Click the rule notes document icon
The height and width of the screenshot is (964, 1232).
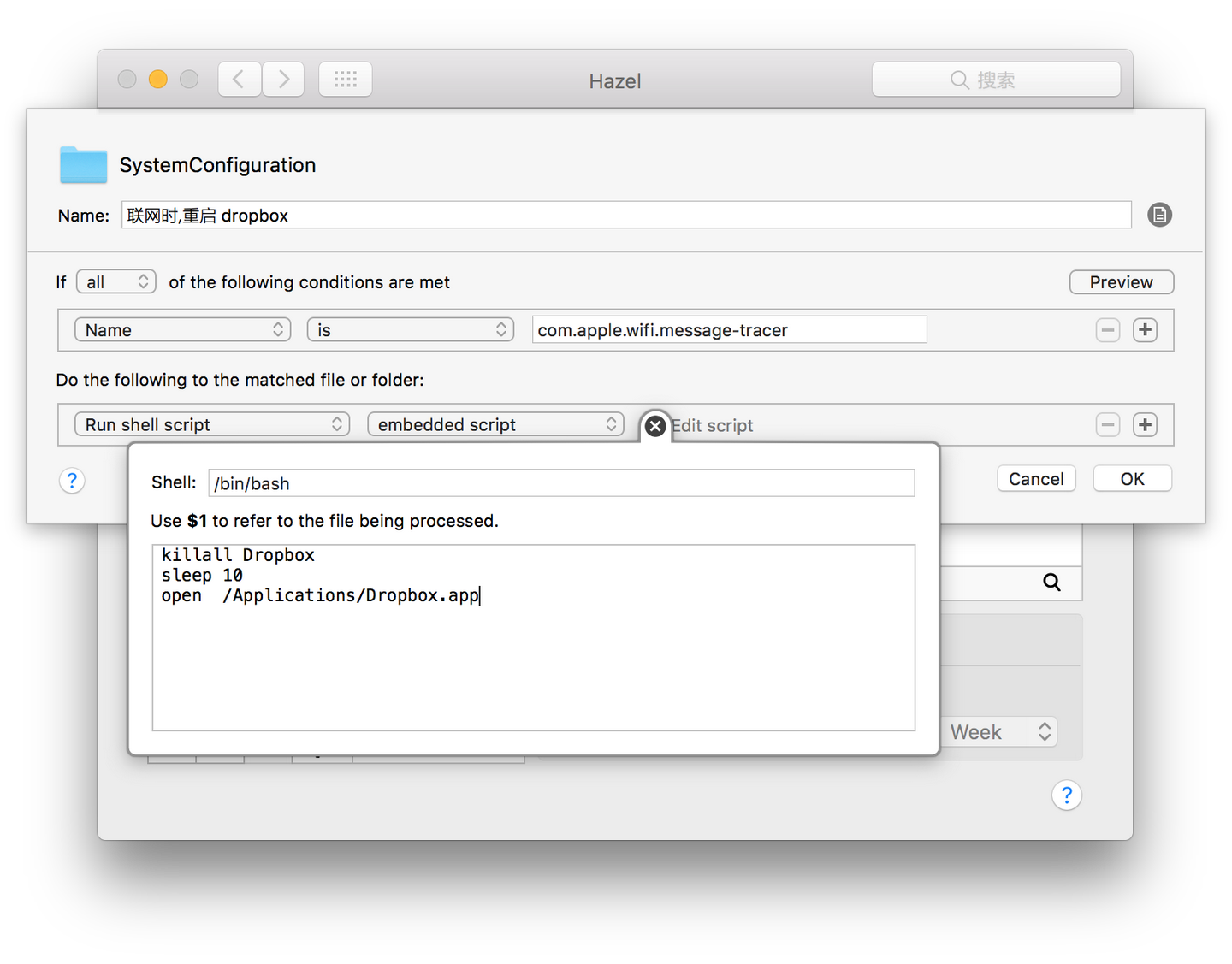click(1159, 216)
